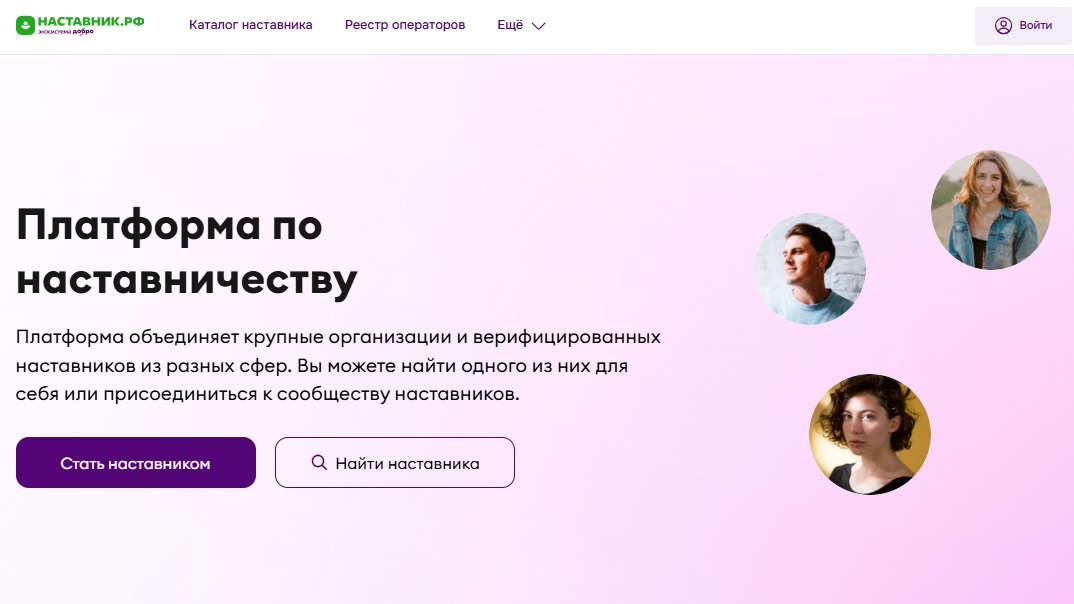Select the 'Найти наставника' outlined button label

(408, 464)
